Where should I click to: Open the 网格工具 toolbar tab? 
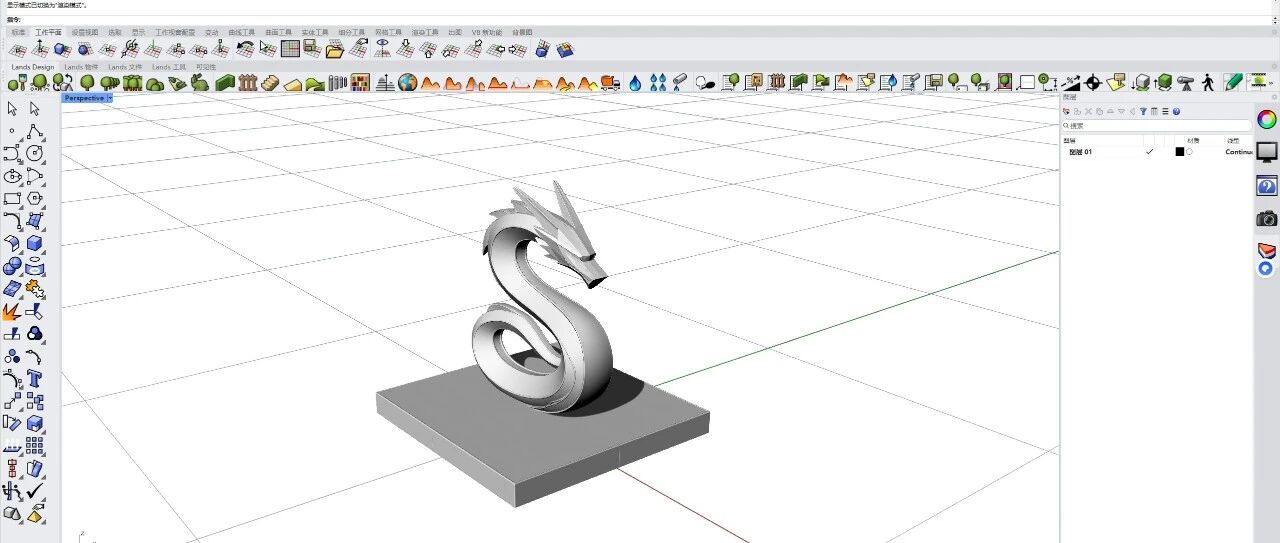[x=388, y=32]
